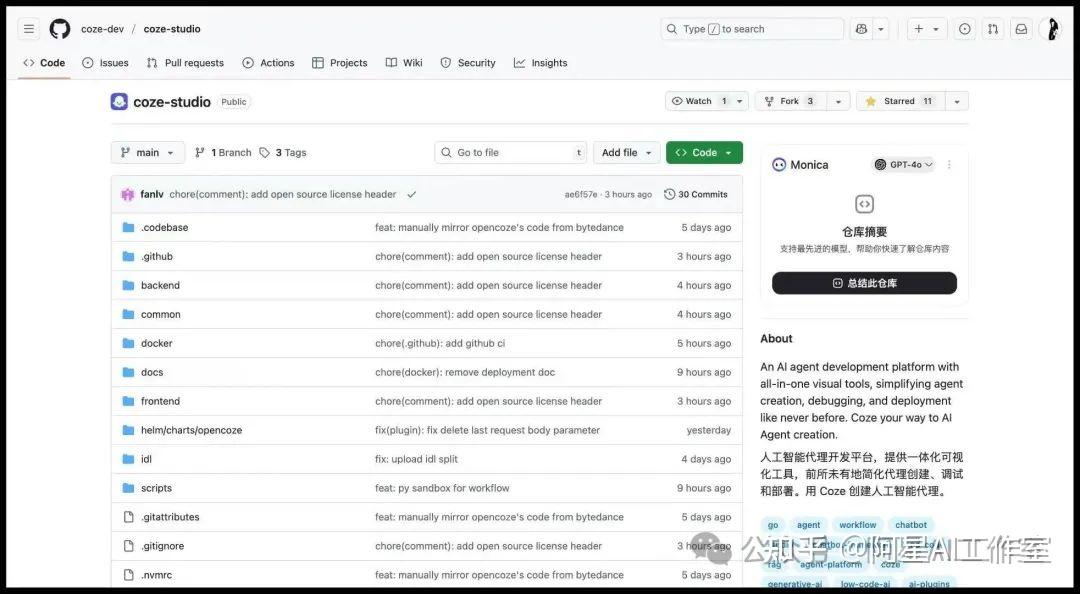Open the GPT-4o model selector
This screenshot has width=1080, height=594.
[904, 165]
